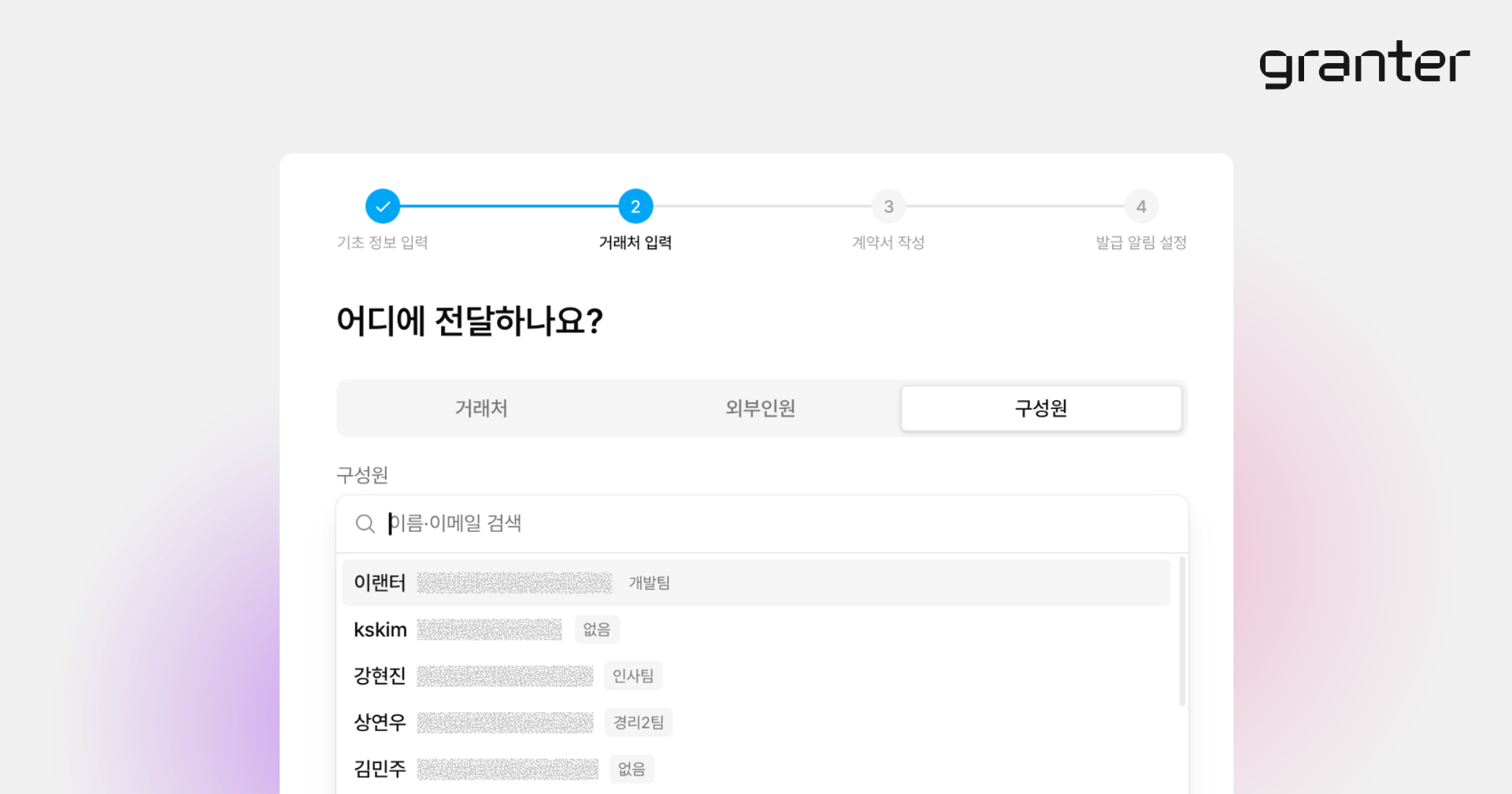Select the 구성원 tab
Viewport: 1512px width, 794px height.
tap(1041, 408)
